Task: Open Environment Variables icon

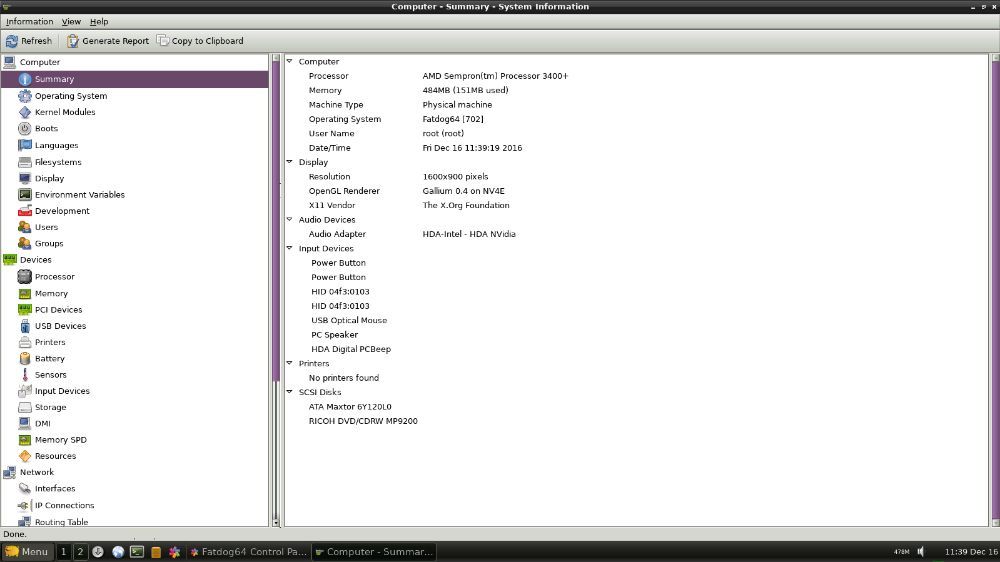Action: pos(25,195)
